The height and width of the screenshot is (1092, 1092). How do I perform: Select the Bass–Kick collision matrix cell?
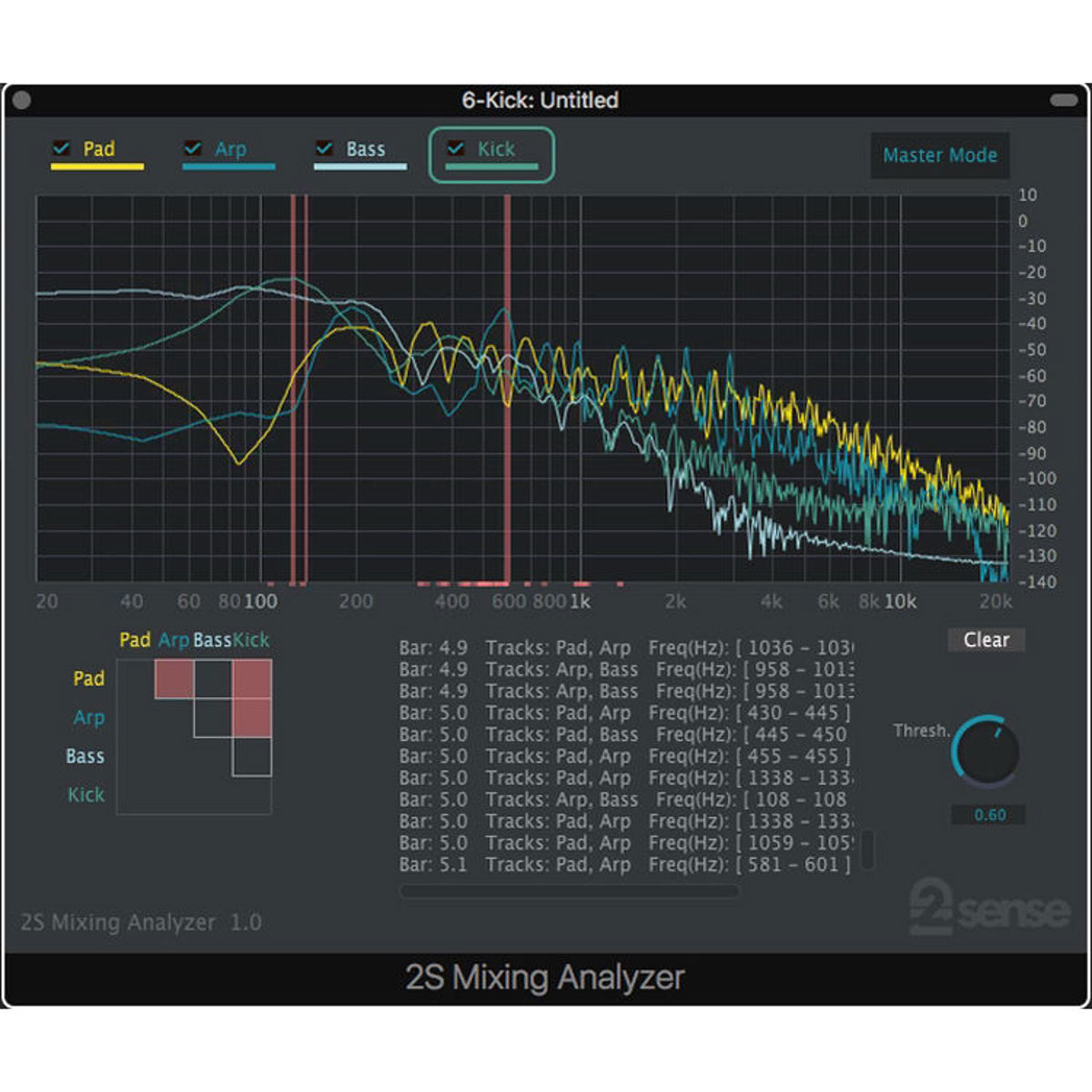(x=252, y=757)
